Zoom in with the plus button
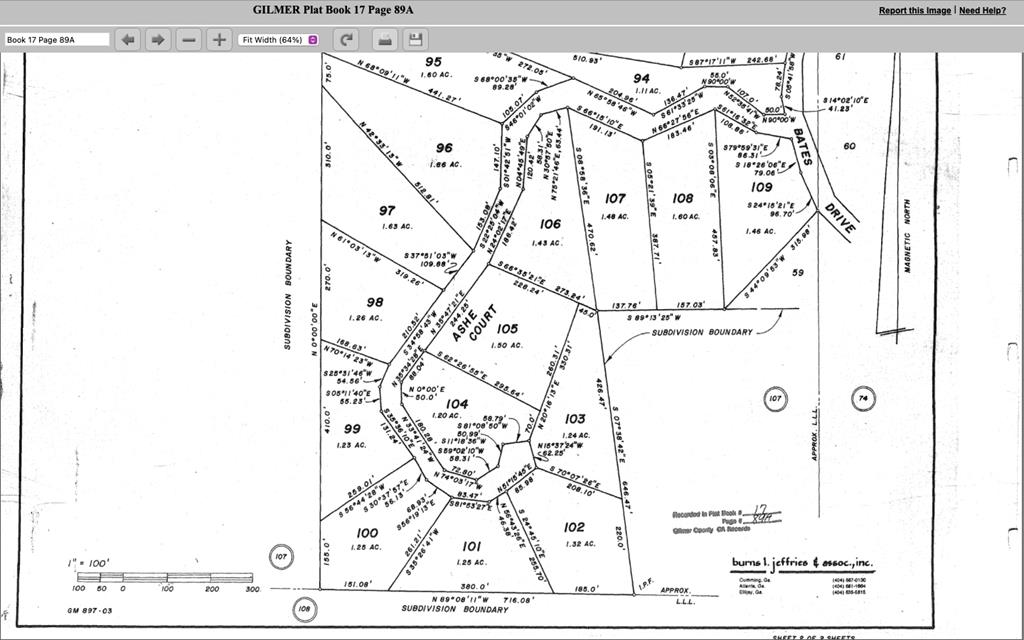The image size is (1024, 640). tap(219, 40)
